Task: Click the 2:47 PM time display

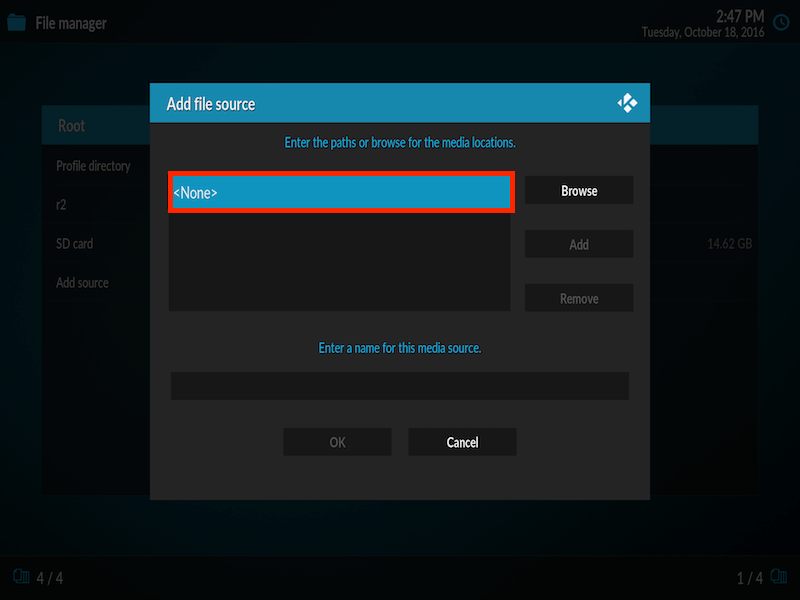Action: (740, 16)
